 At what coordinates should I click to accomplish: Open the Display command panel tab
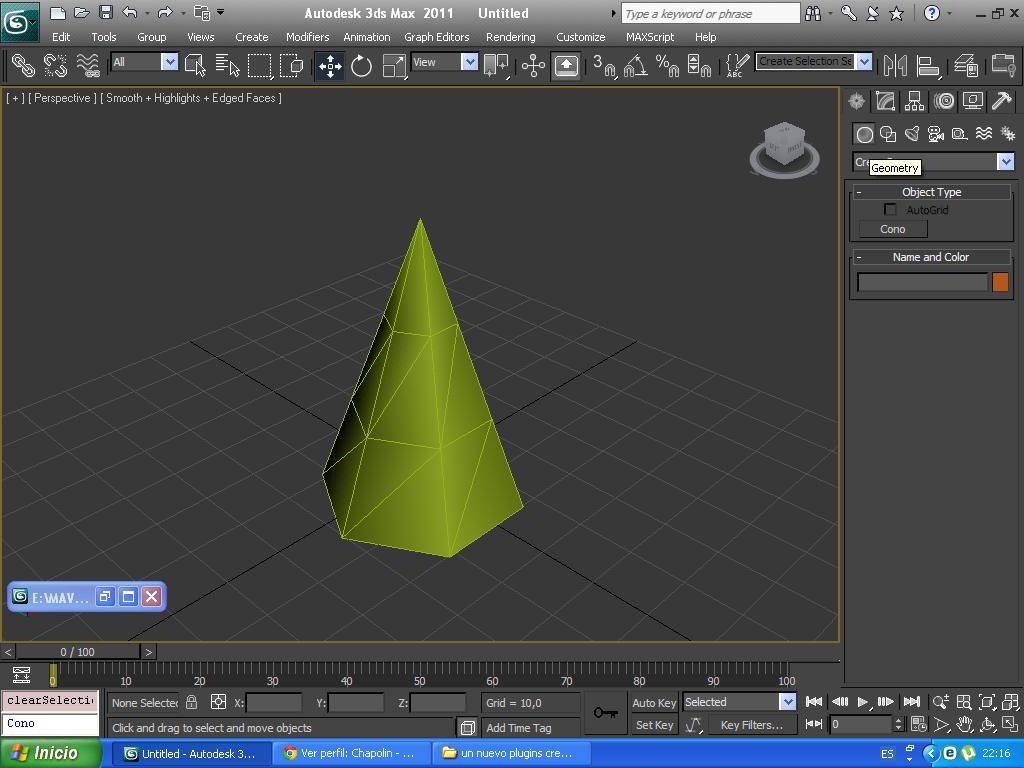click(972, 101)
